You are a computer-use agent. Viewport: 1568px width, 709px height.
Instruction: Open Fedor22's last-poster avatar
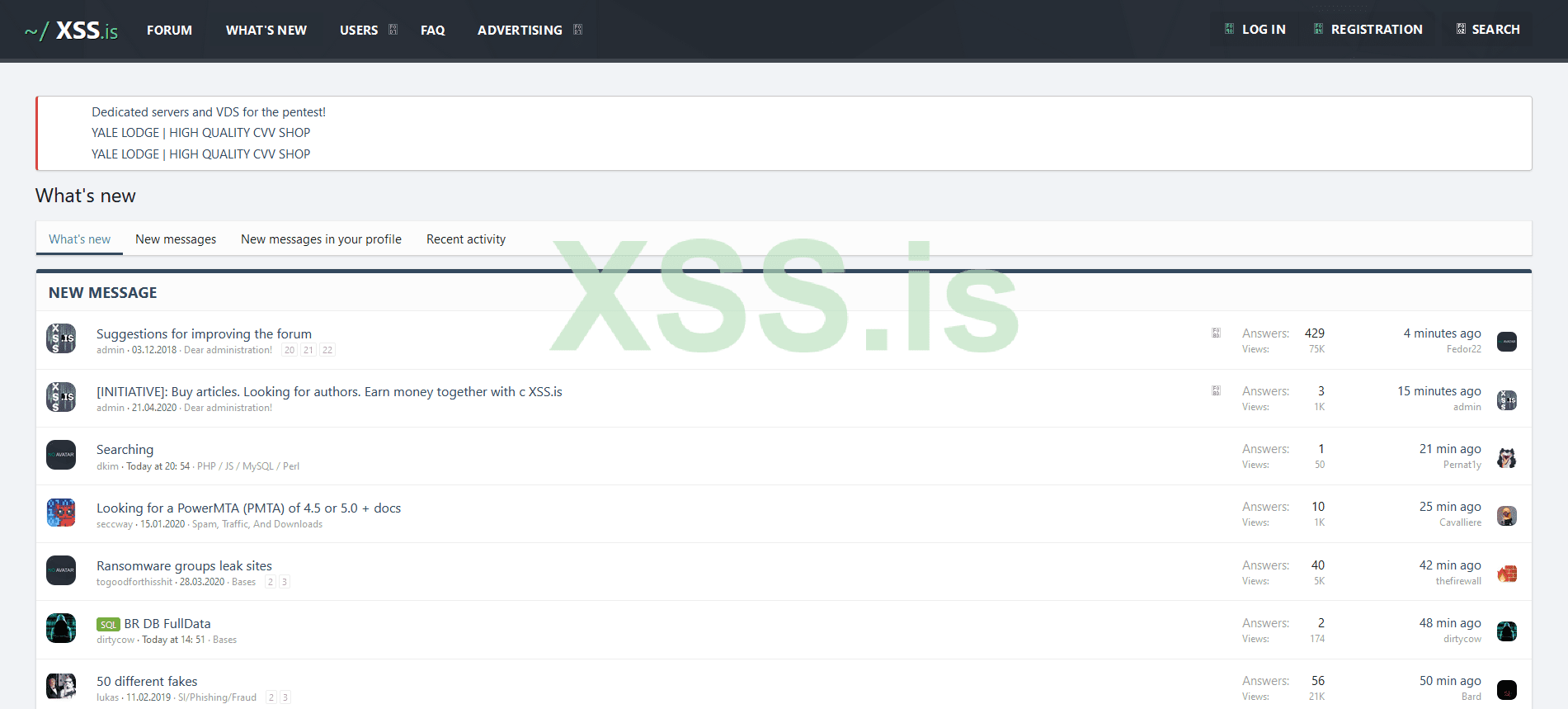coord(1507,342)
